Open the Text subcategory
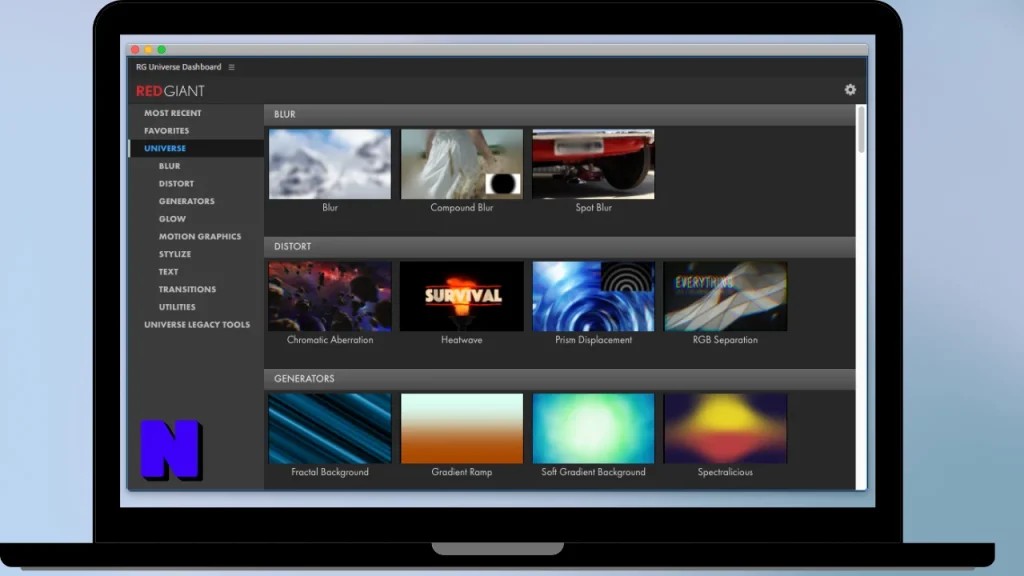This screenshot has width=1024, height=576. [x=168, y=272]
